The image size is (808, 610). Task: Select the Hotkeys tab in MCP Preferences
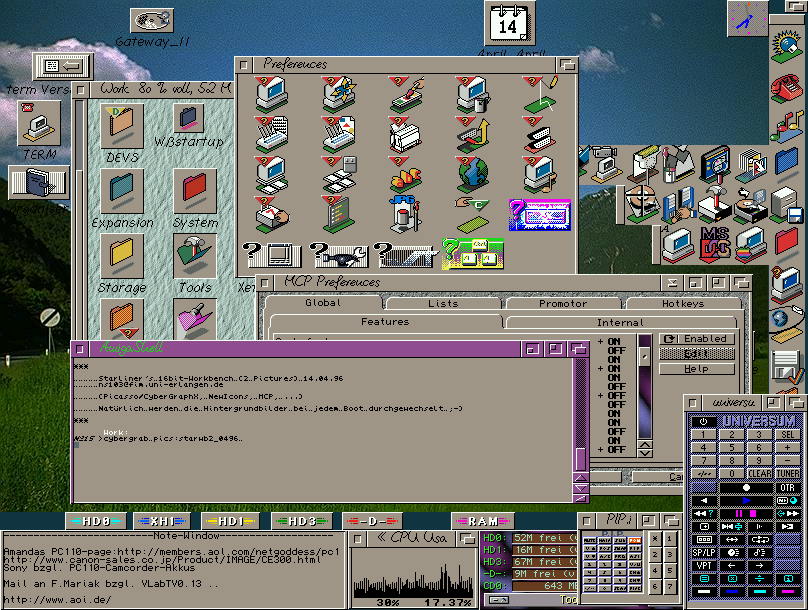click(682, 303)
